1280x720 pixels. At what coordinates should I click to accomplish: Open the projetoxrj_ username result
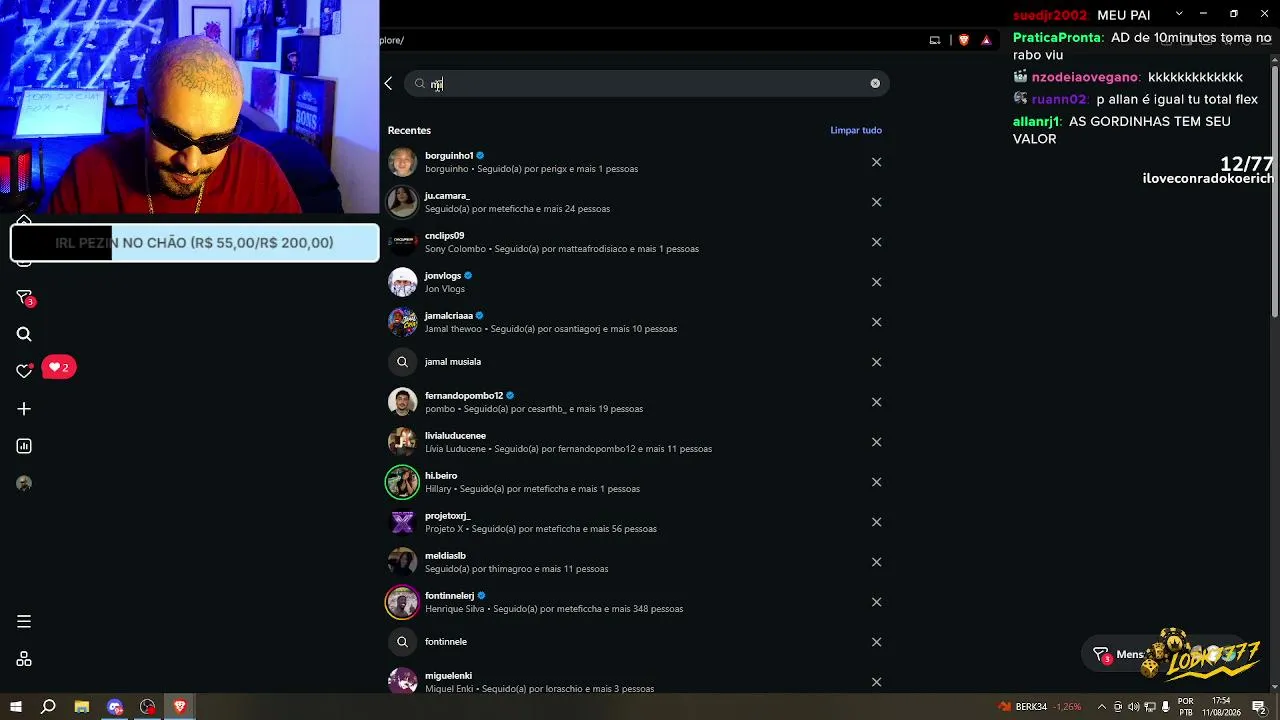447,516
